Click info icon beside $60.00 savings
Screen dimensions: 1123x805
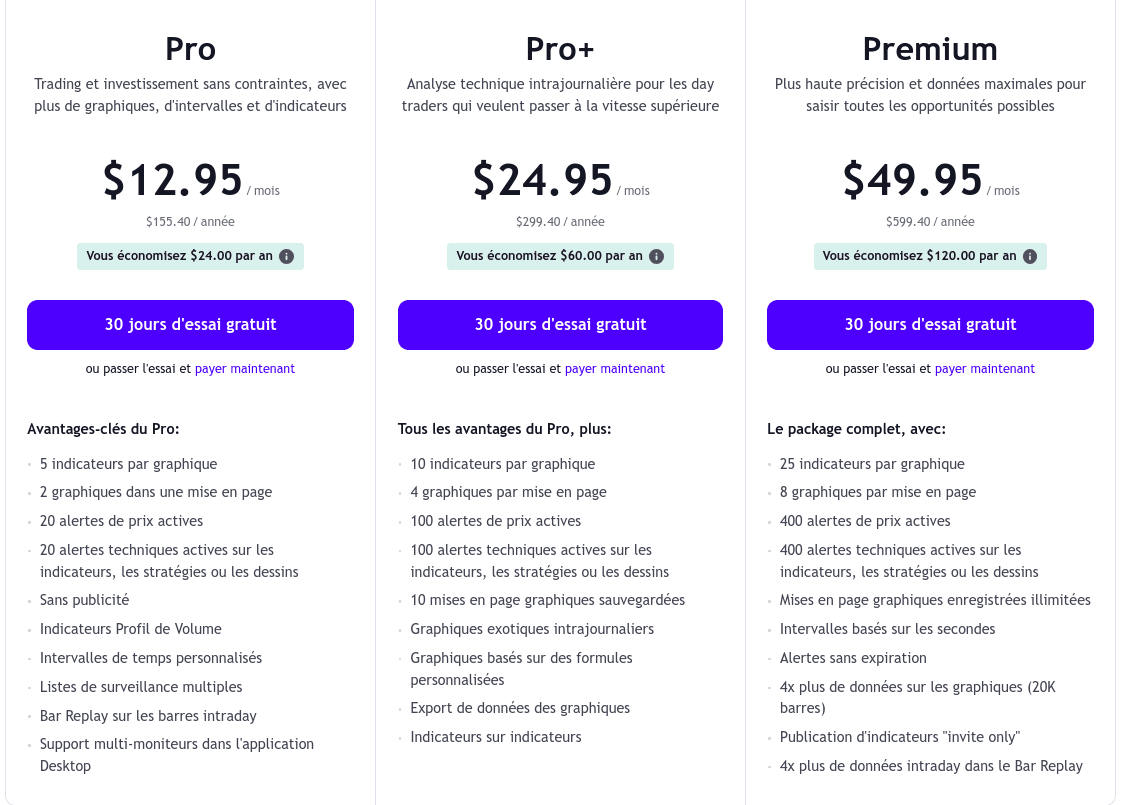656,256
